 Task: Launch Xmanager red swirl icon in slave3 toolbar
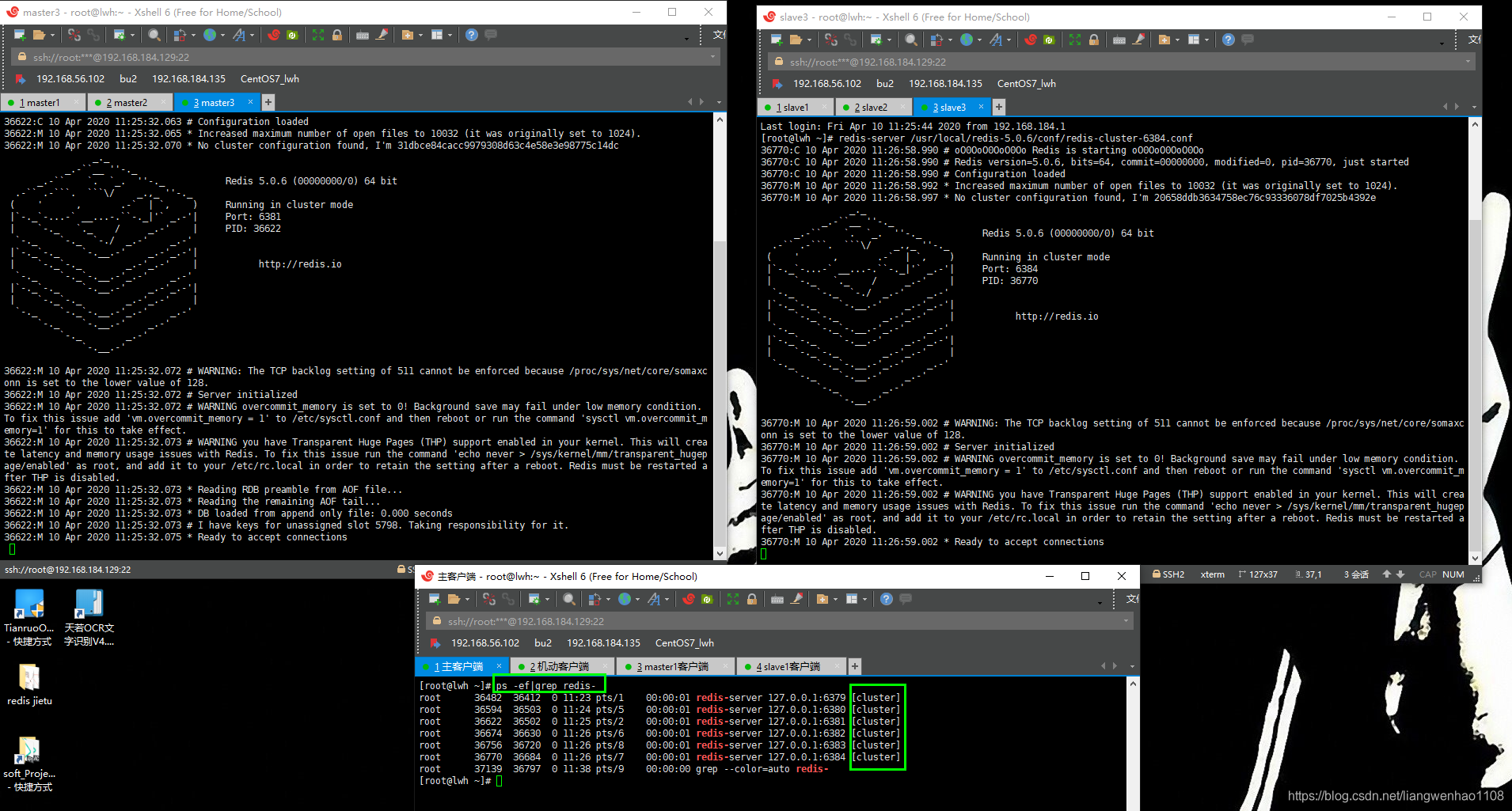click(1031, 40)
